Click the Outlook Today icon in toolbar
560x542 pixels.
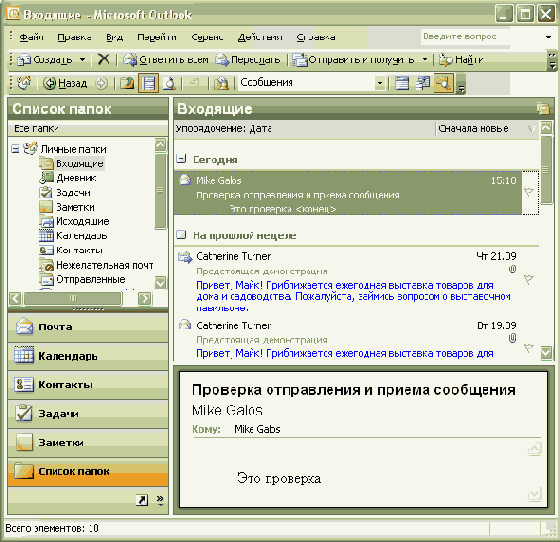(x=25, y=83)
